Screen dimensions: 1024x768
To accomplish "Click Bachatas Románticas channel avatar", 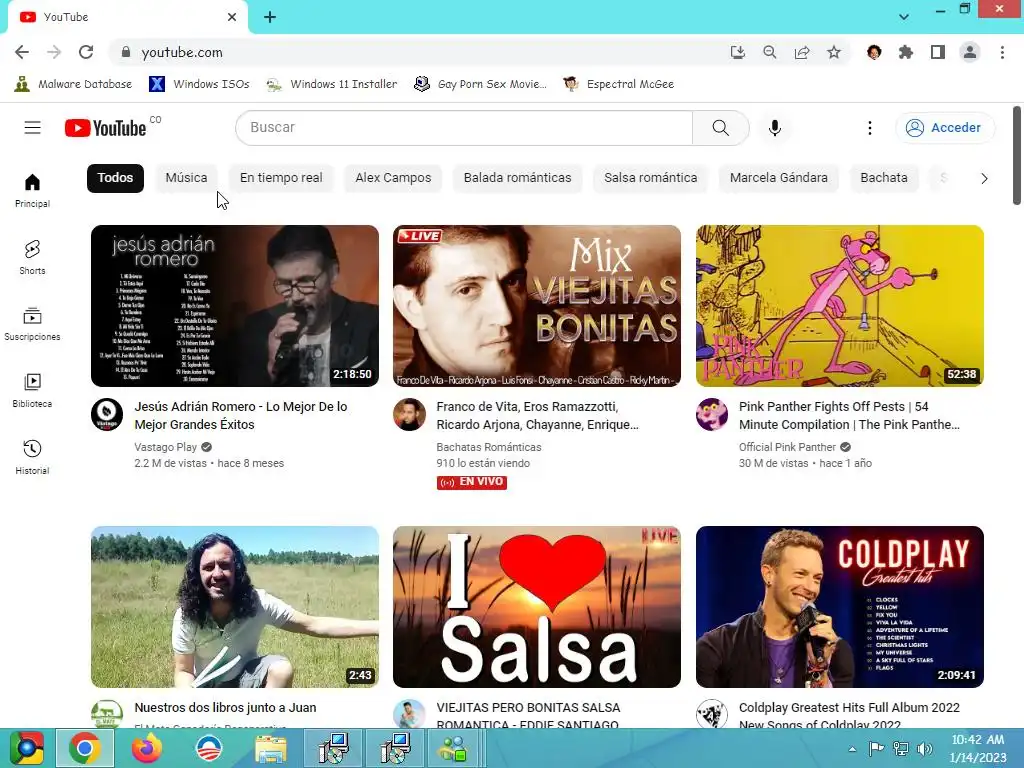I will pos(409,414).
